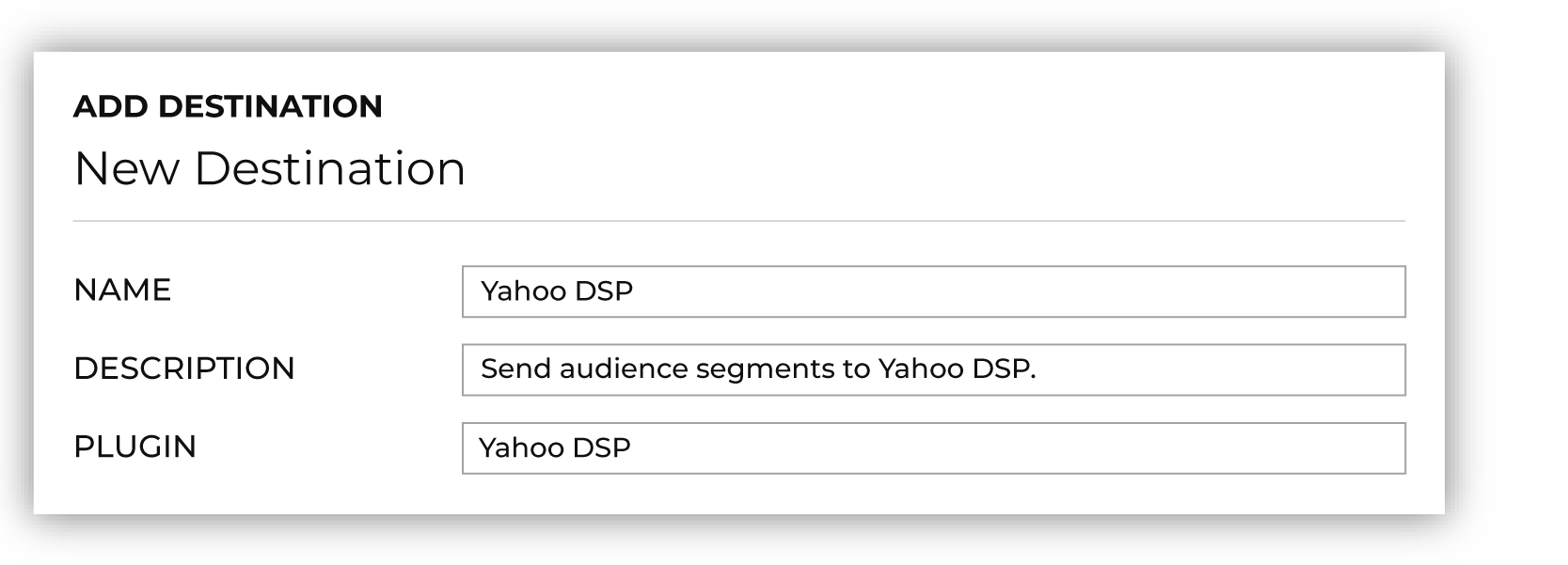
Task: Click the word "ADD" in bold heading
Action: tap(111, 106)
